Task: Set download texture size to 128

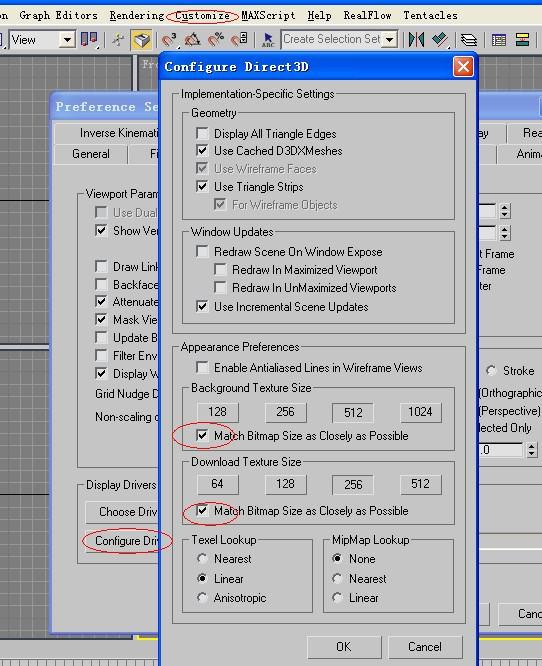Action: pyautogui.click(x=285, y=484)
